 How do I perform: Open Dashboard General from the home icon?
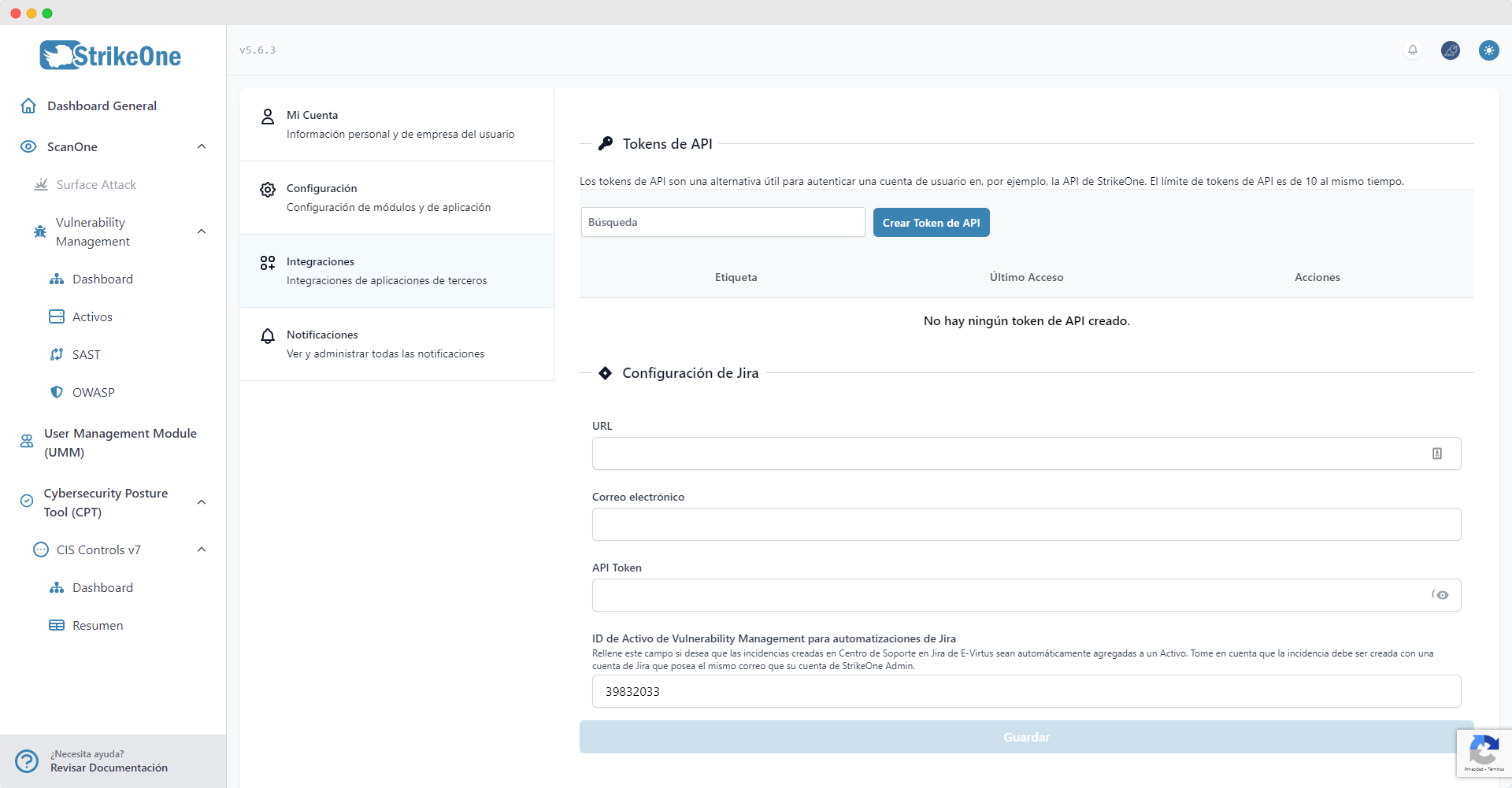(x=28, y=105)
